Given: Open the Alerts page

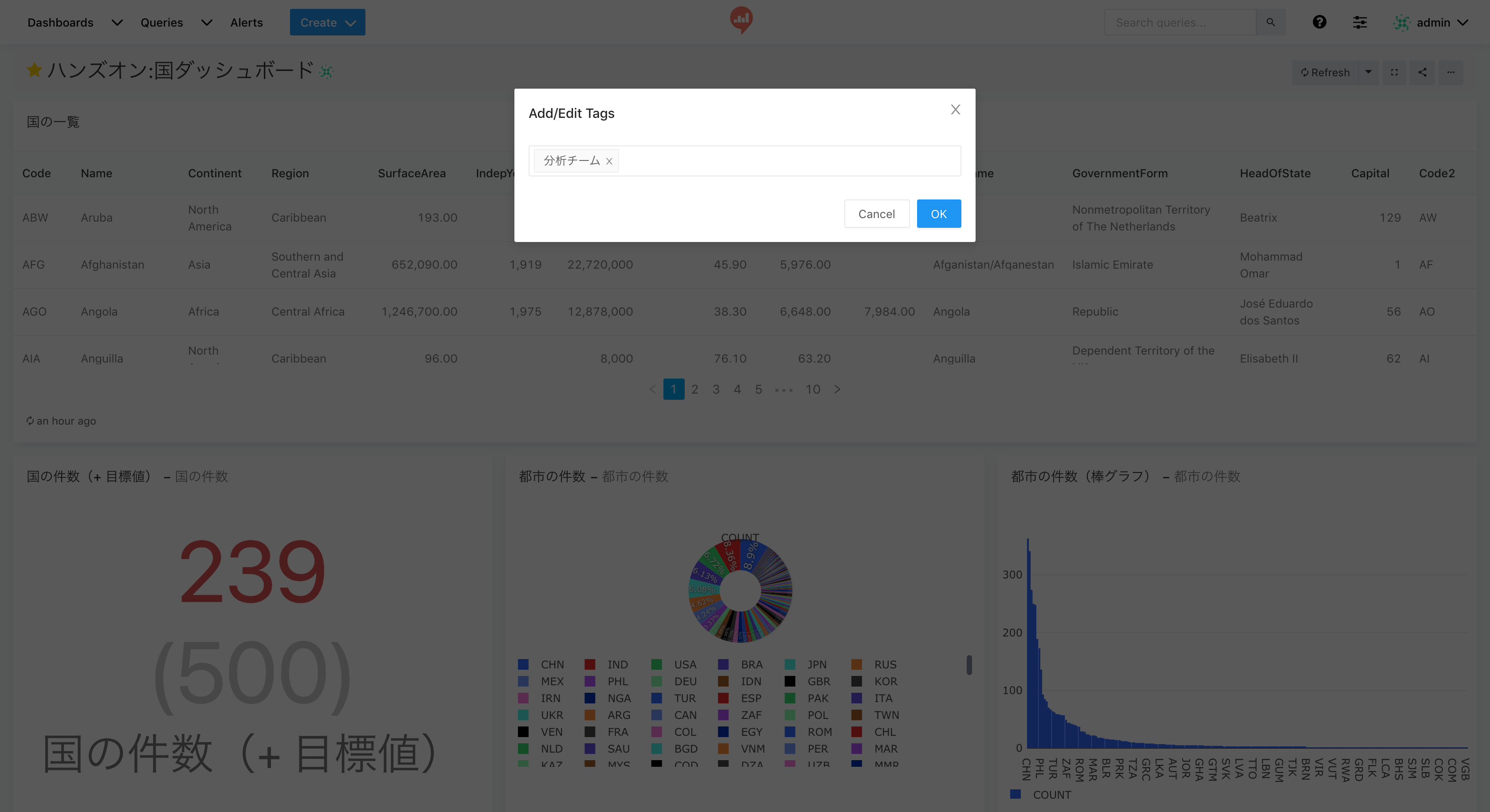Looking at the screenshot, I should [x=247, y=23].
